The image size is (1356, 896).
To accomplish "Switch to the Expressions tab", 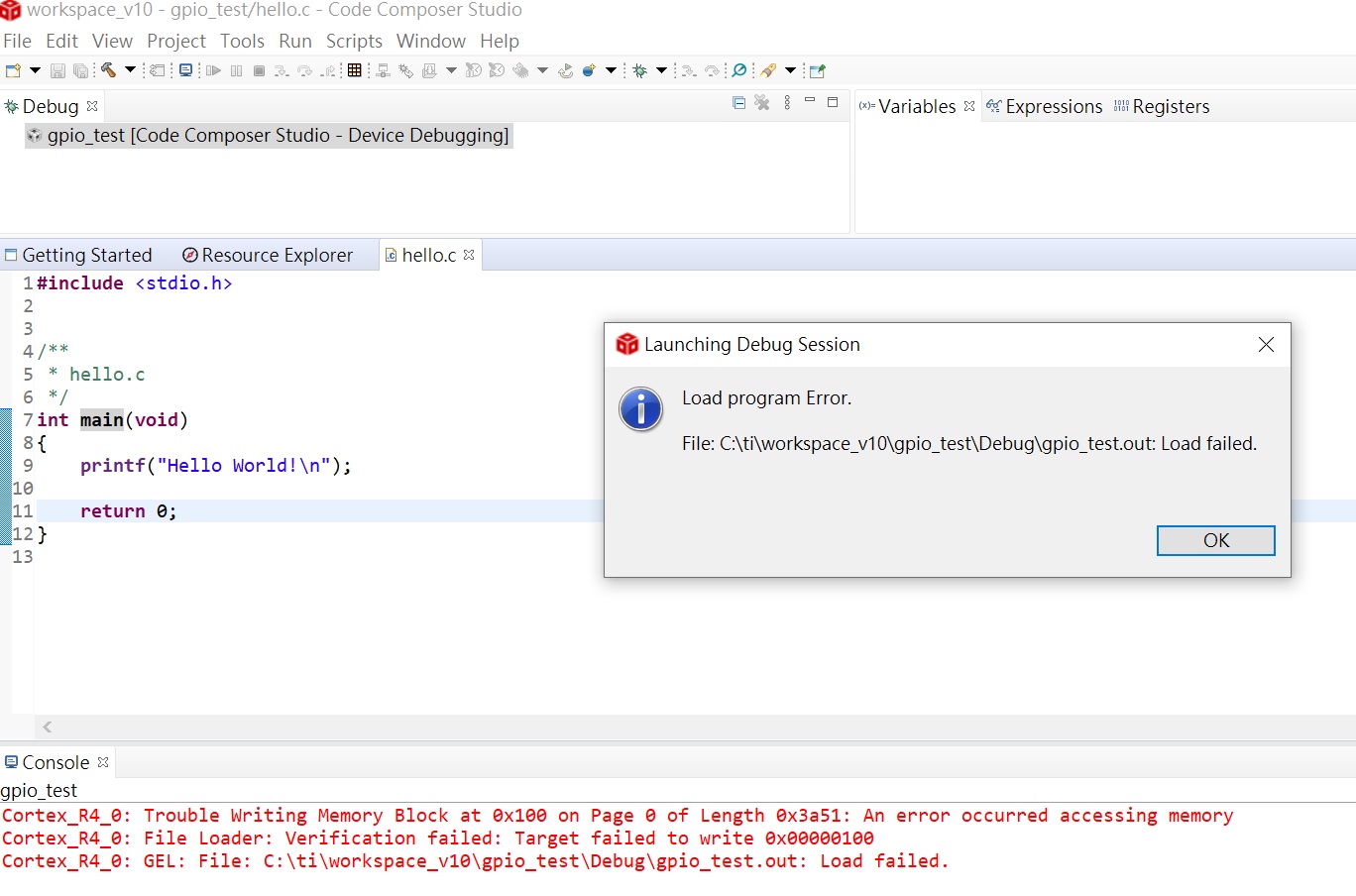I will [x=1044, y=106].
